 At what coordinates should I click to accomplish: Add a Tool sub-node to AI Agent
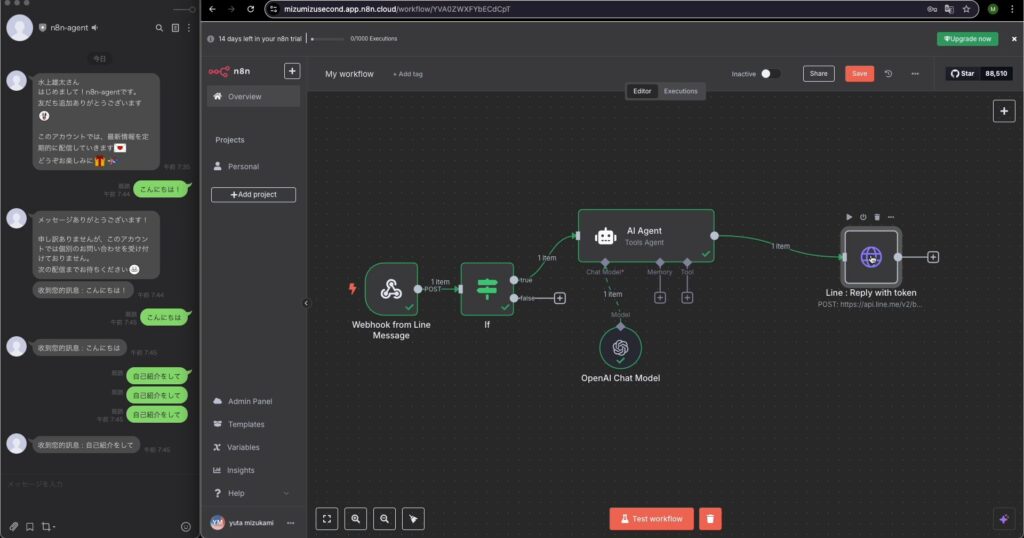click(687, 298)
